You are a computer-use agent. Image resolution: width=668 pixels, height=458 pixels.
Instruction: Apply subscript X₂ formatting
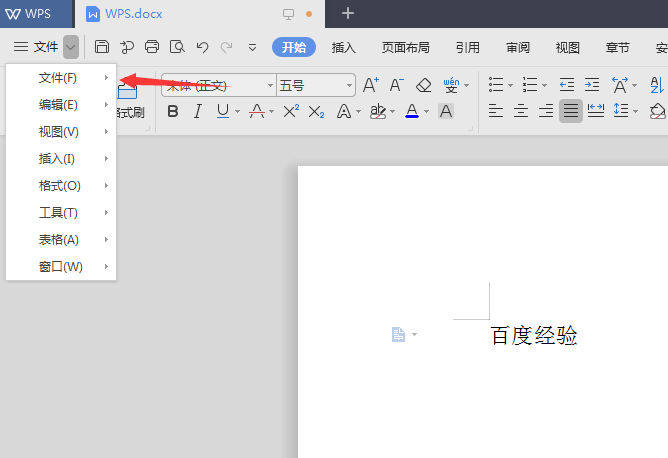click(316, 112)
